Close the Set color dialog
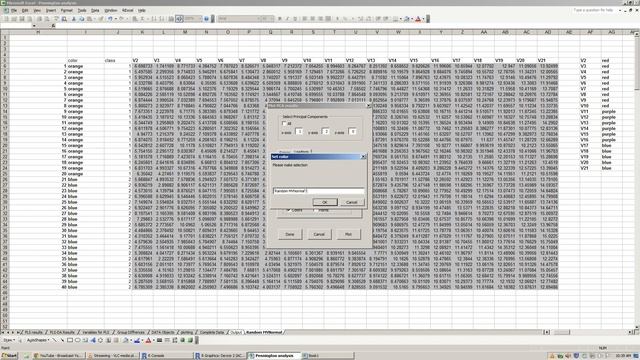640x360 pixels. point(363,157)
